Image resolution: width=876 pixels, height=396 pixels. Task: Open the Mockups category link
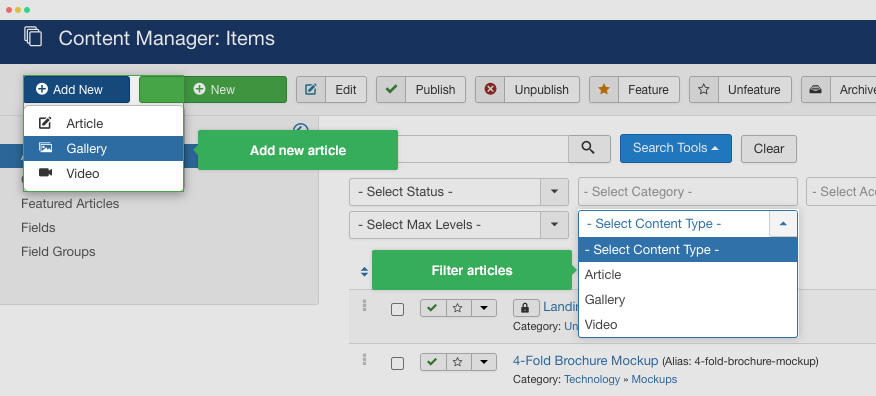click(654, 379)
